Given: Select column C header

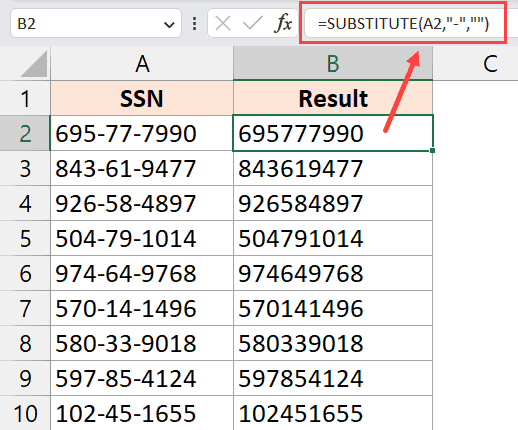Looking at the screenshot, I should pos(476,63).
